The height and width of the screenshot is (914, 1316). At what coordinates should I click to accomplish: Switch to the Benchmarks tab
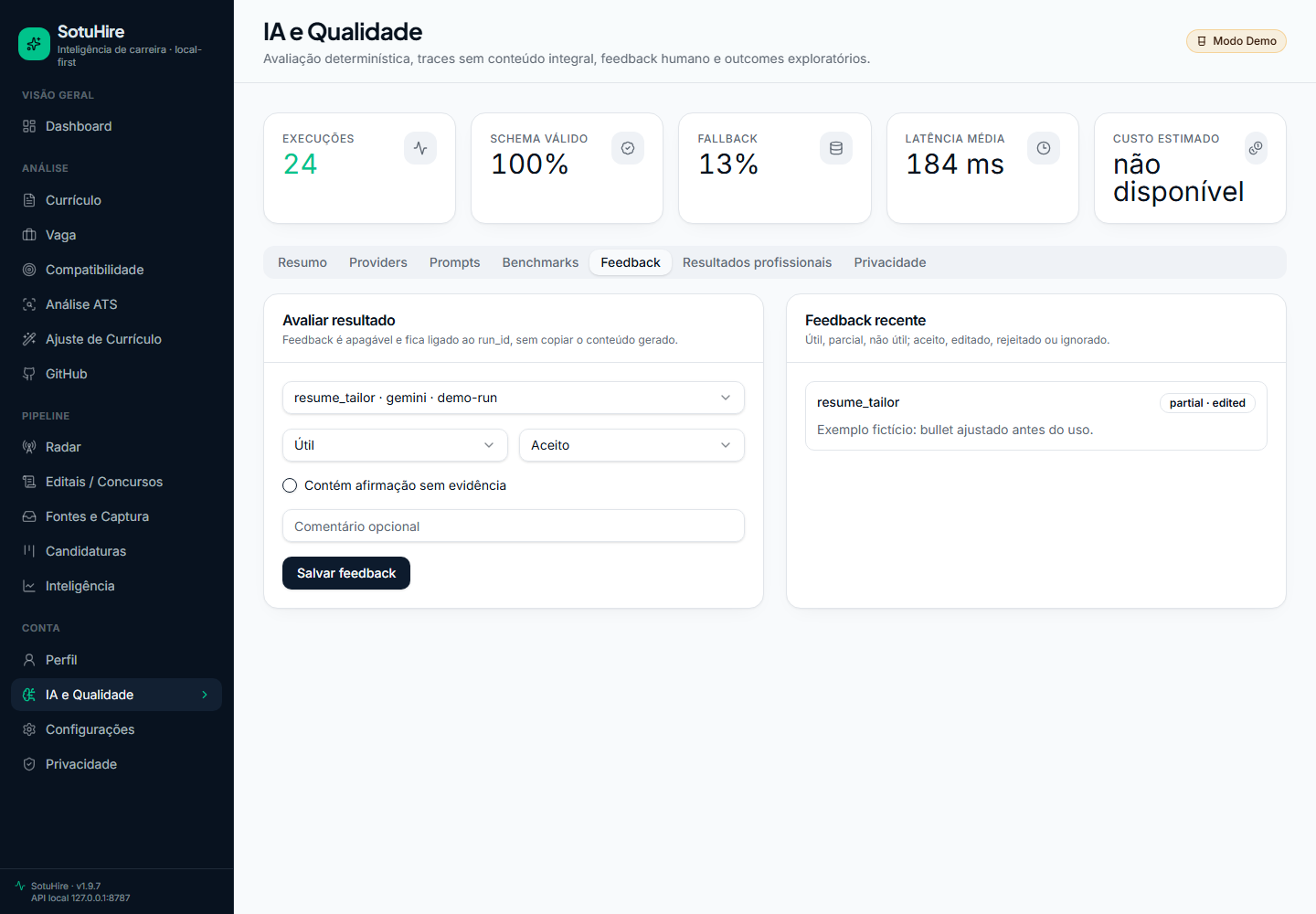[x=540, y=262]
